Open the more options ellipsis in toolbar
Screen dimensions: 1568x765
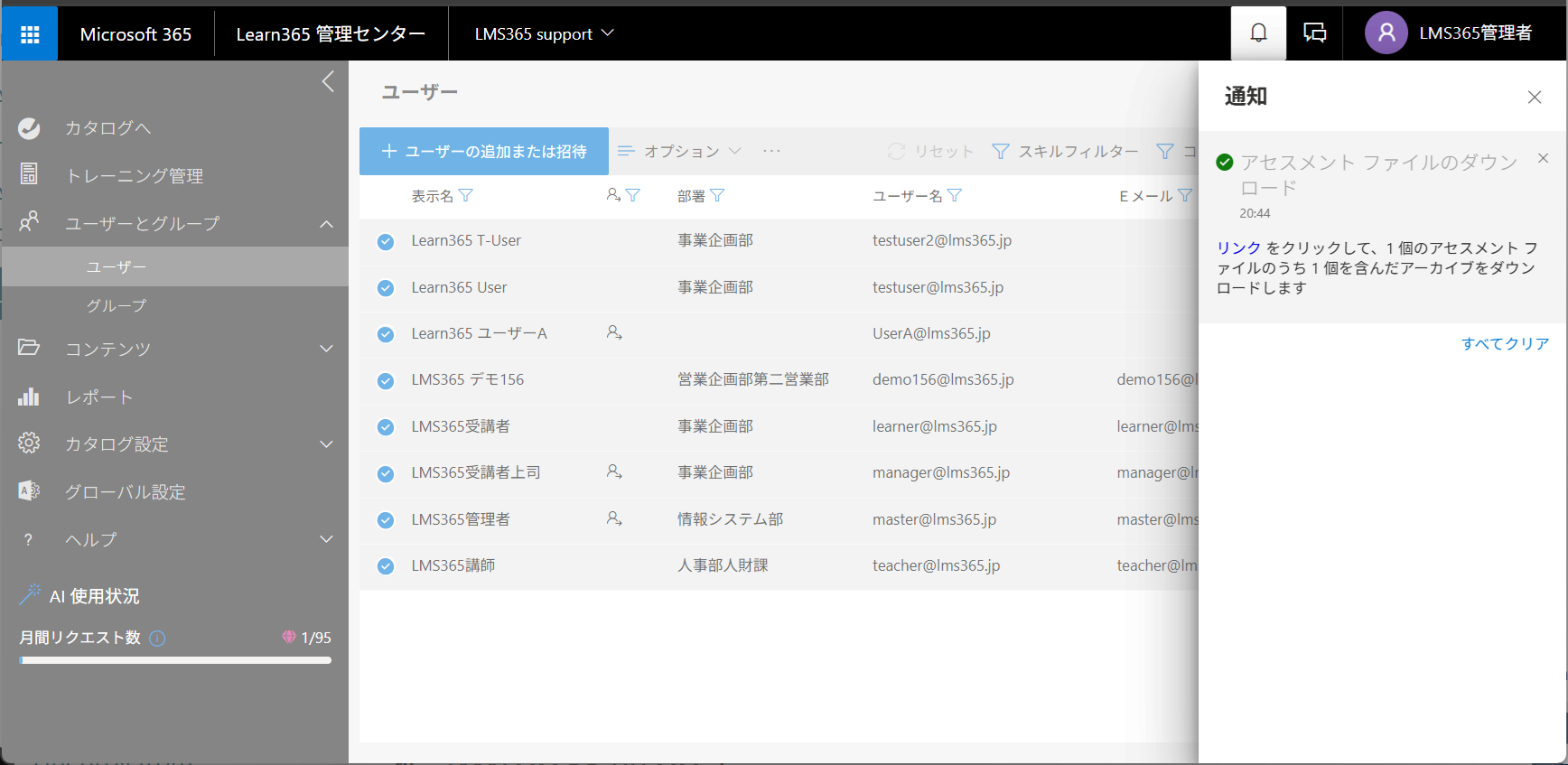[x=771, y=151]
